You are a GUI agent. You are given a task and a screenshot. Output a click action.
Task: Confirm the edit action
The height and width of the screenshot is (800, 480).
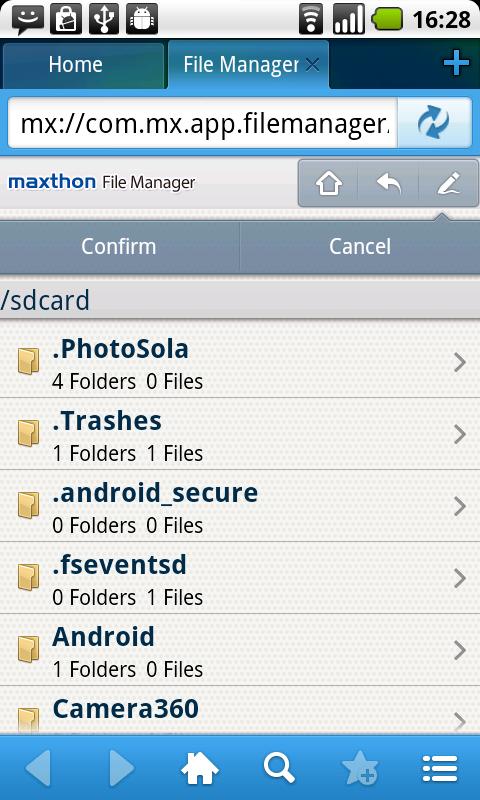click(x=119, y=247)
